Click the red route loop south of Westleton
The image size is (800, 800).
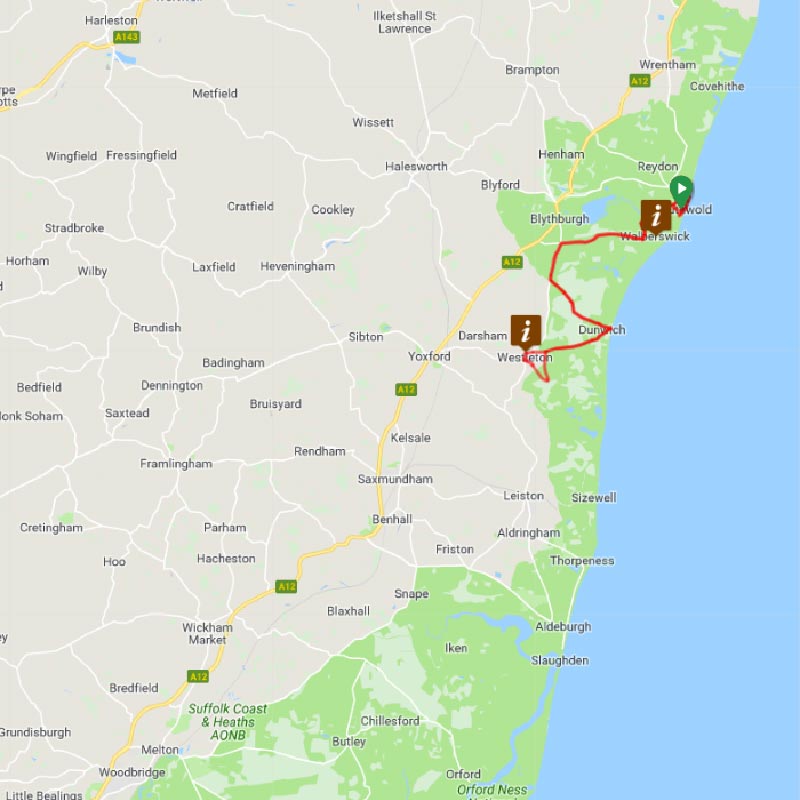539,367
